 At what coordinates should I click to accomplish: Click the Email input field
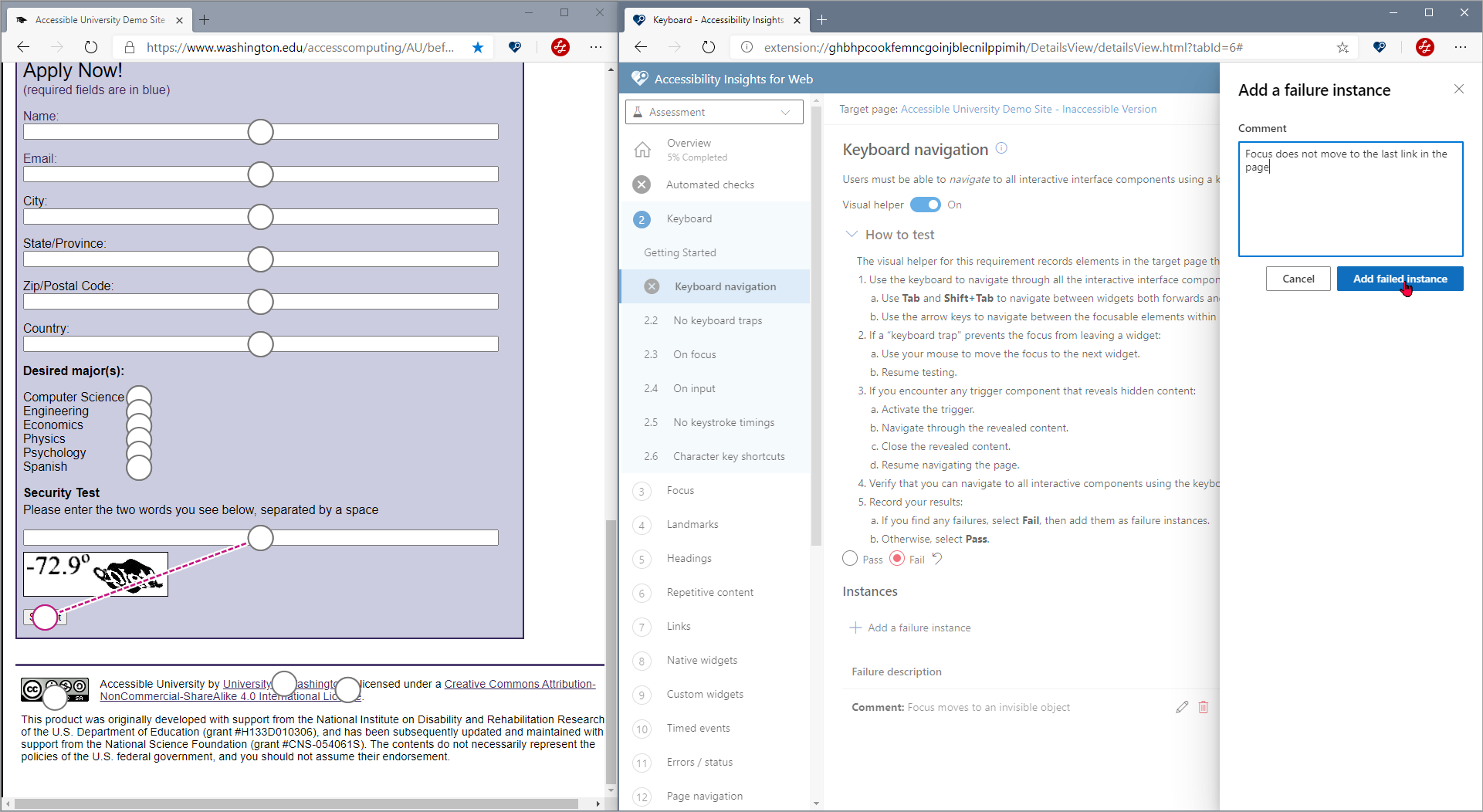pyautogui.click(x=261, y=174)
